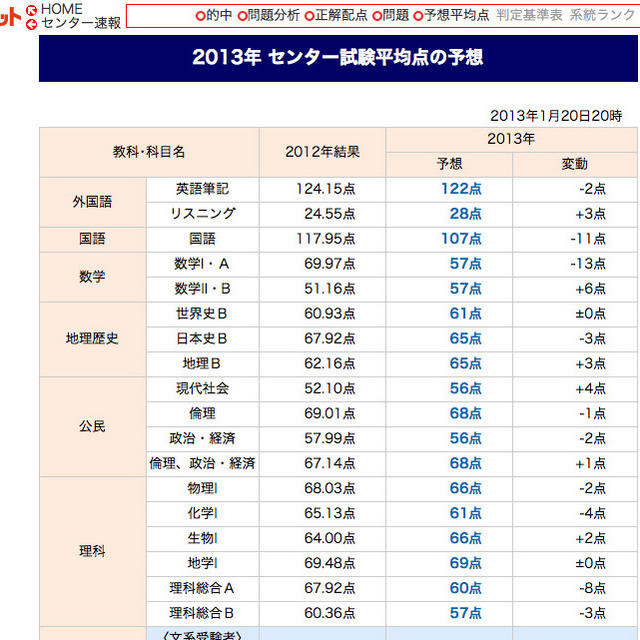Click the 28点 predicted score
This screenshot has height=640, width=640.
[x=466, y=214]
